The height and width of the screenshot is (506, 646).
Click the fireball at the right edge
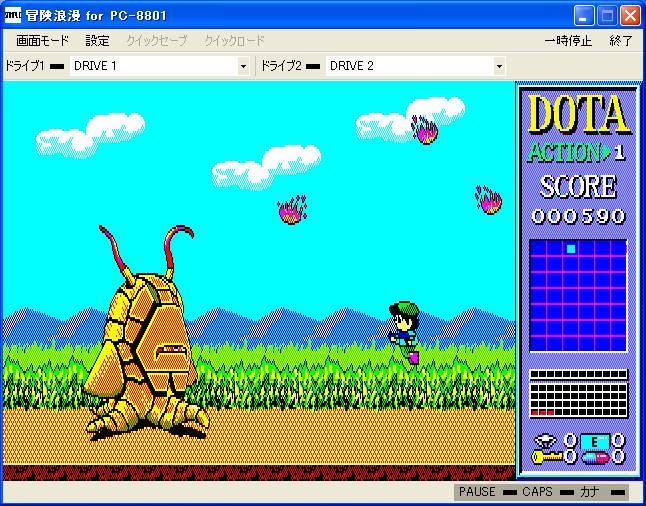pos(489,200)
